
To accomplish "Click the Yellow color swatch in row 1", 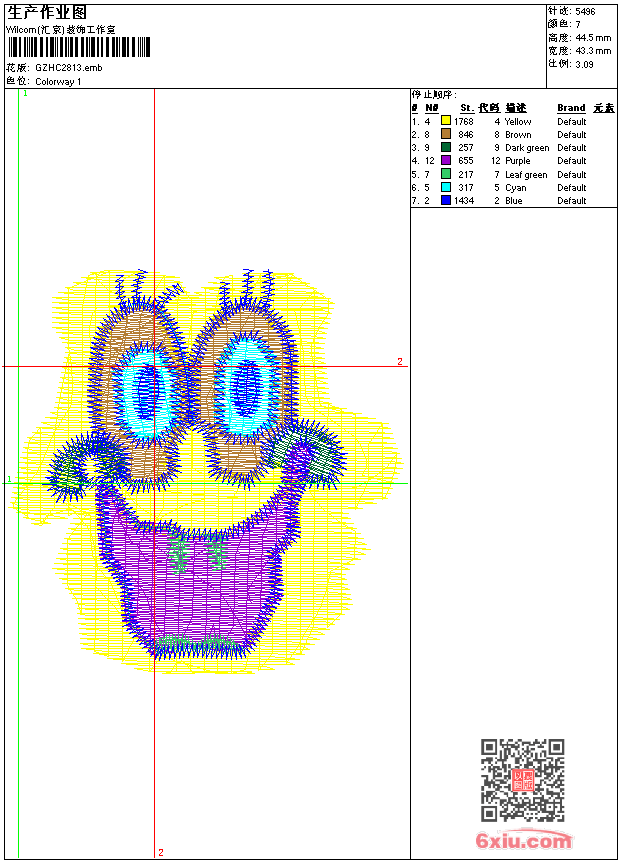I will click(x=446, y=121).
